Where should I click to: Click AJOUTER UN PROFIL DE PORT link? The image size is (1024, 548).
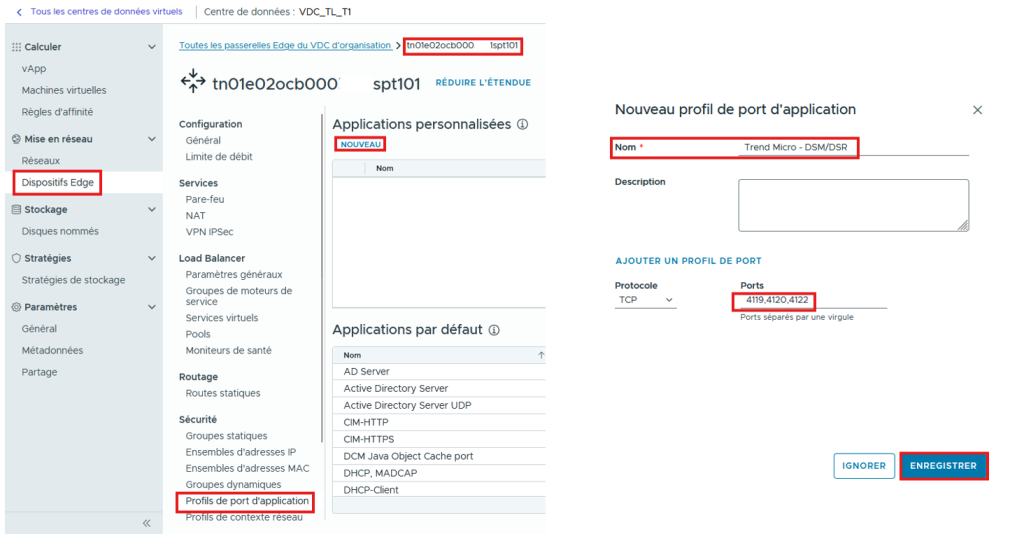[x=688, y=261]
